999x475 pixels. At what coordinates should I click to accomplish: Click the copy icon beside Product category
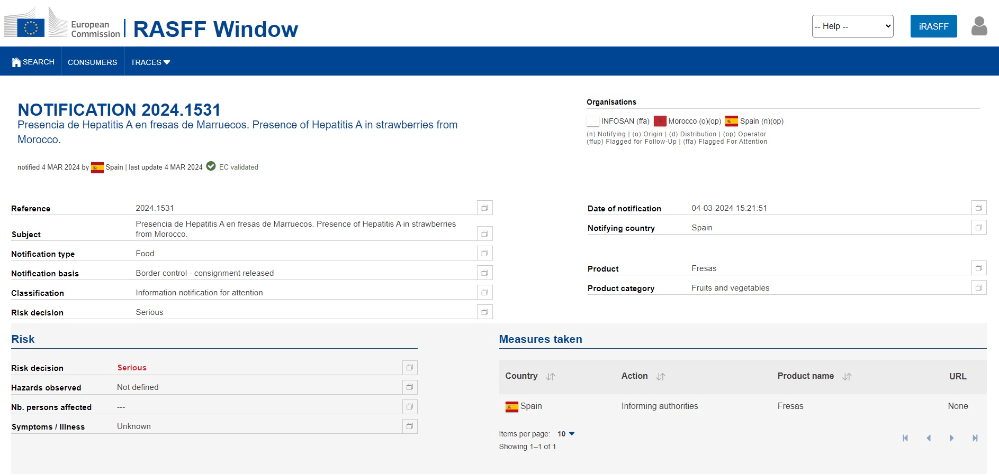coord(978,288)
